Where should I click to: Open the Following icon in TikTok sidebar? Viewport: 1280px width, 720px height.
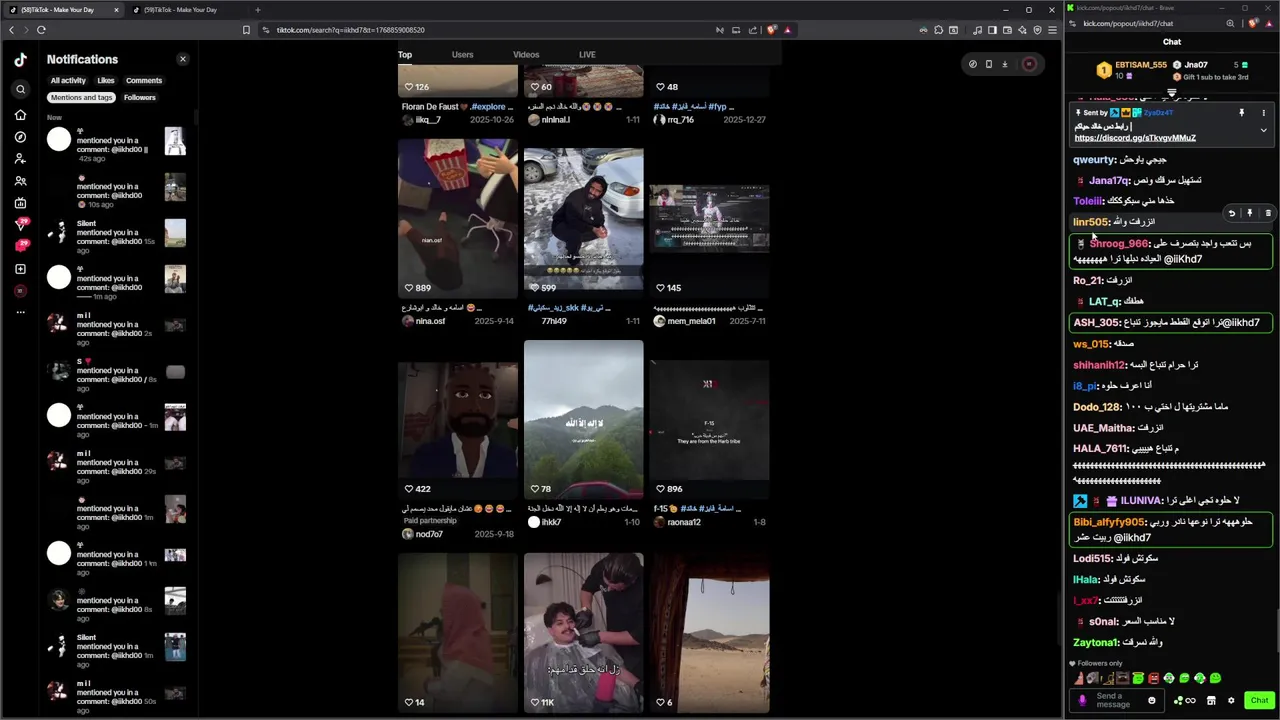(x=20, y=159)
